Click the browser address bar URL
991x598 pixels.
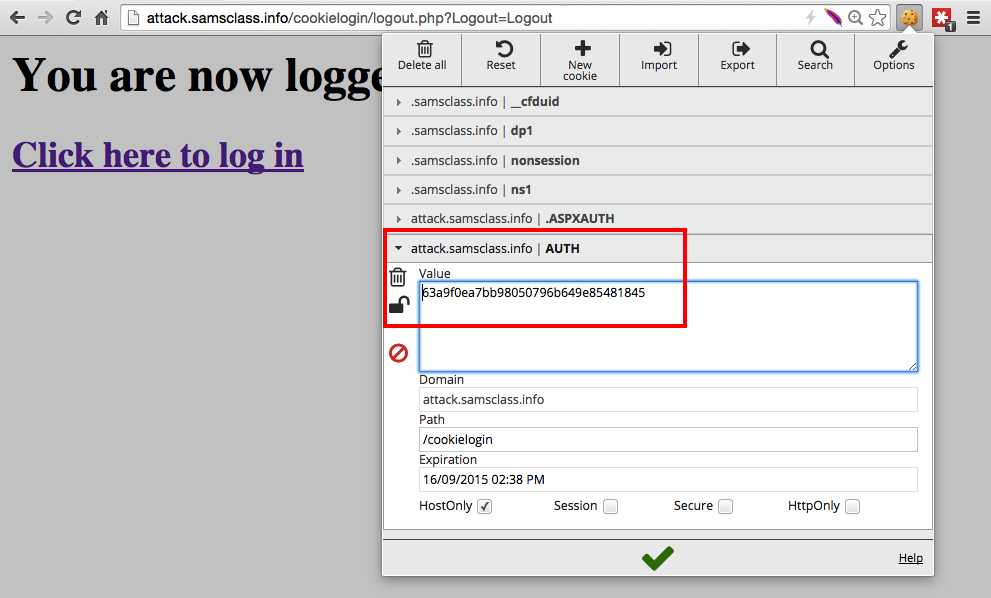tap(350, 18)
